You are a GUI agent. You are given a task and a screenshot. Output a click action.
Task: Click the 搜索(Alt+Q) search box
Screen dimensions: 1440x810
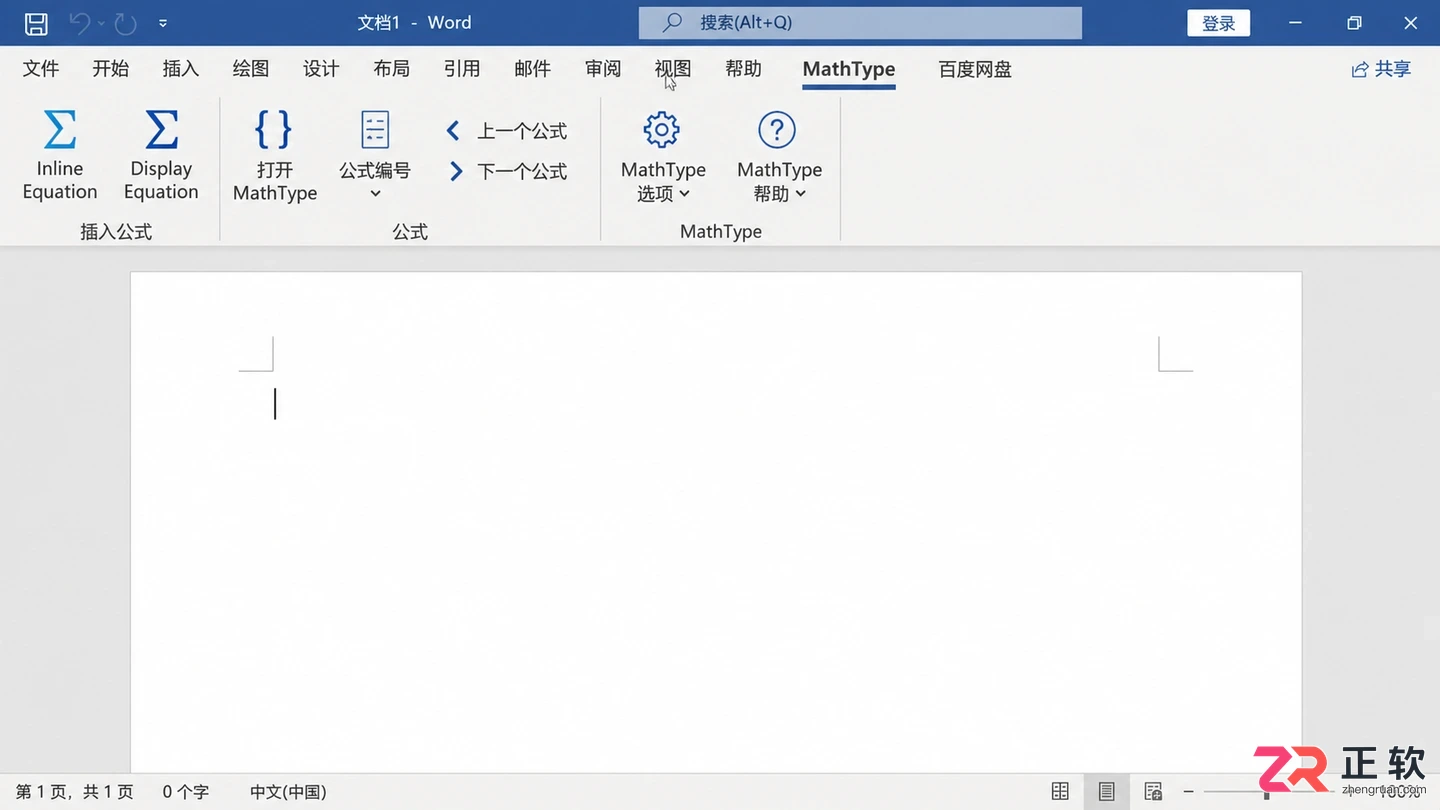(x=860, y=23)
